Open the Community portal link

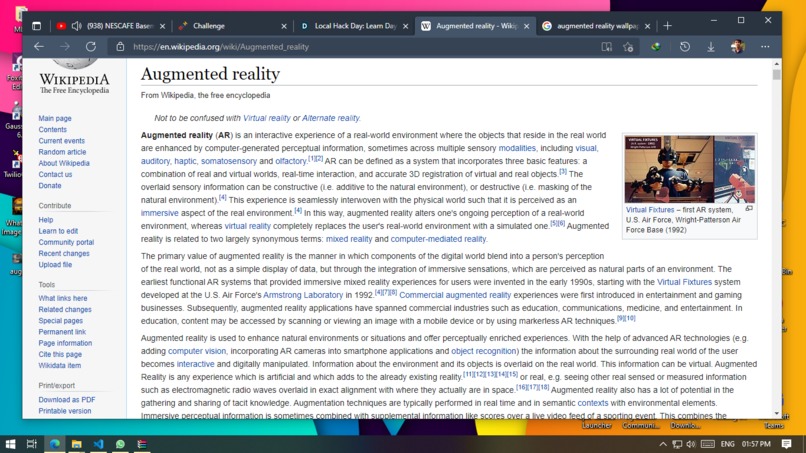point(66,242)
